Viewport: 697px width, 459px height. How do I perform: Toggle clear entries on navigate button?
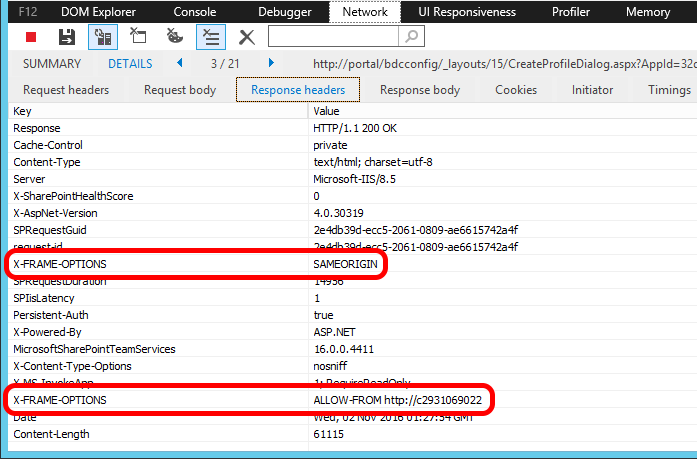[210, 37]
